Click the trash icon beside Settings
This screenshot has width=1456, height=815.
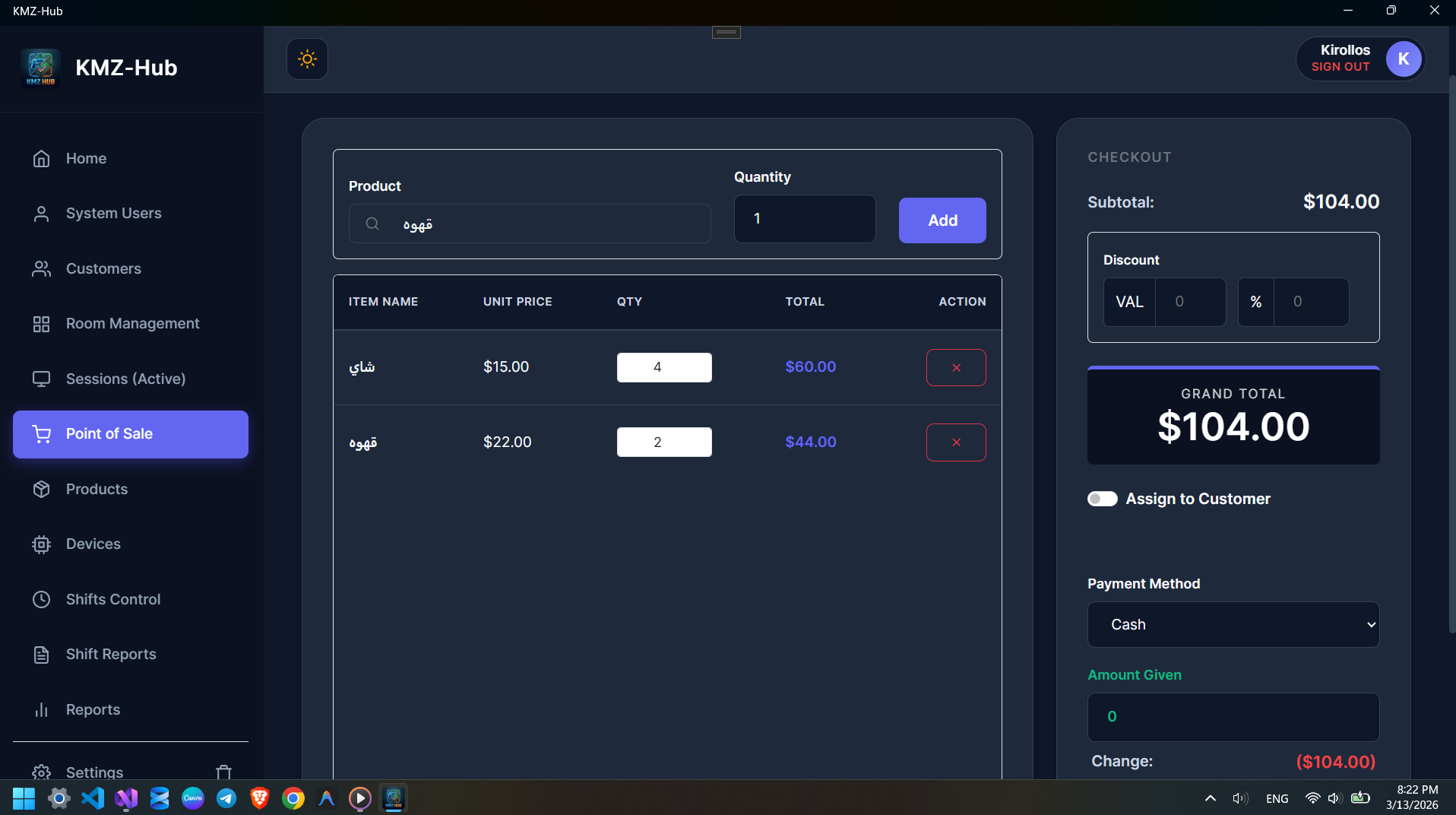click(223, 772)
